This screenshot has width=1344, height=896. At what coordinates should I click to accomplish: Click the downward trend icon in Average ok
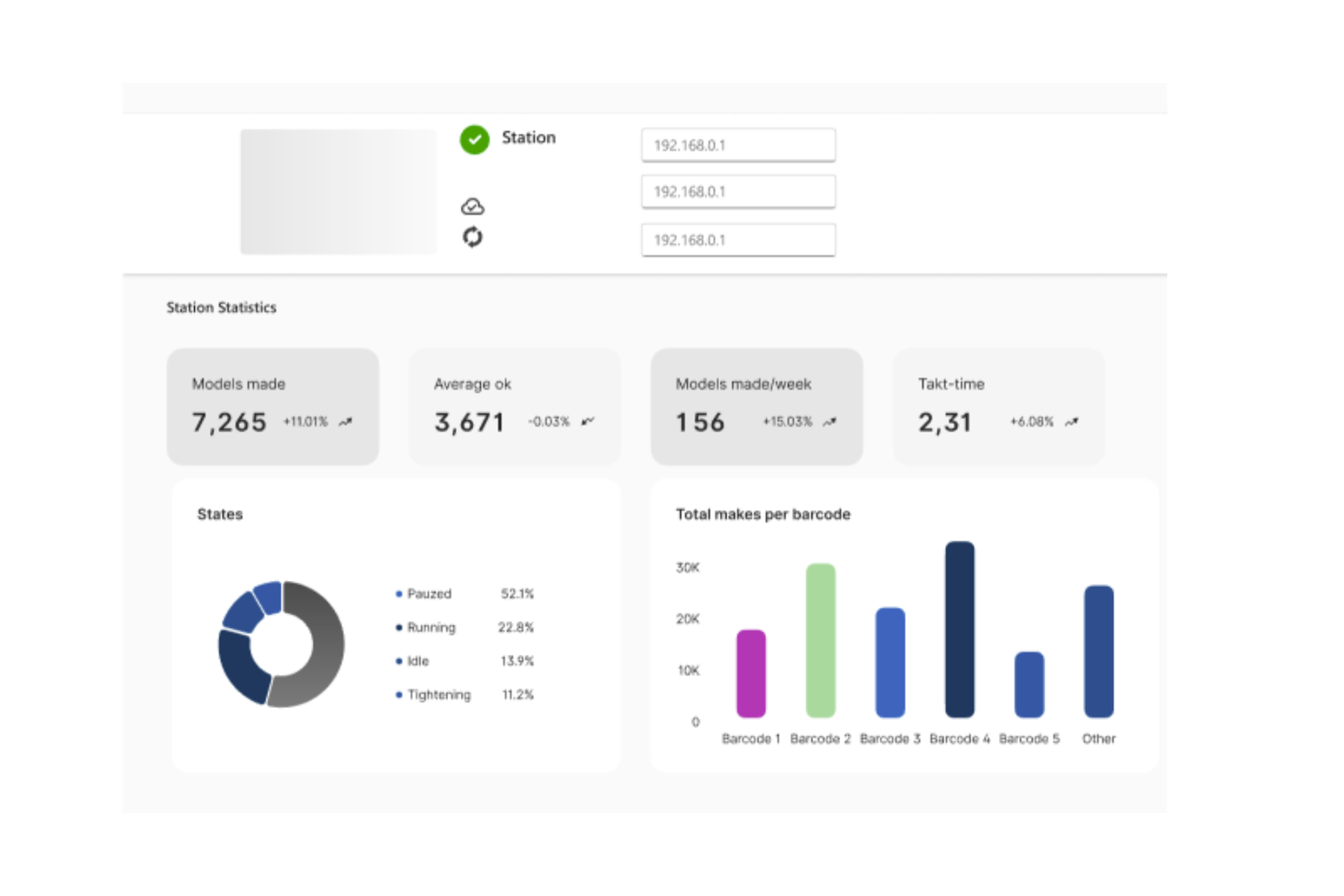point(587,422)
